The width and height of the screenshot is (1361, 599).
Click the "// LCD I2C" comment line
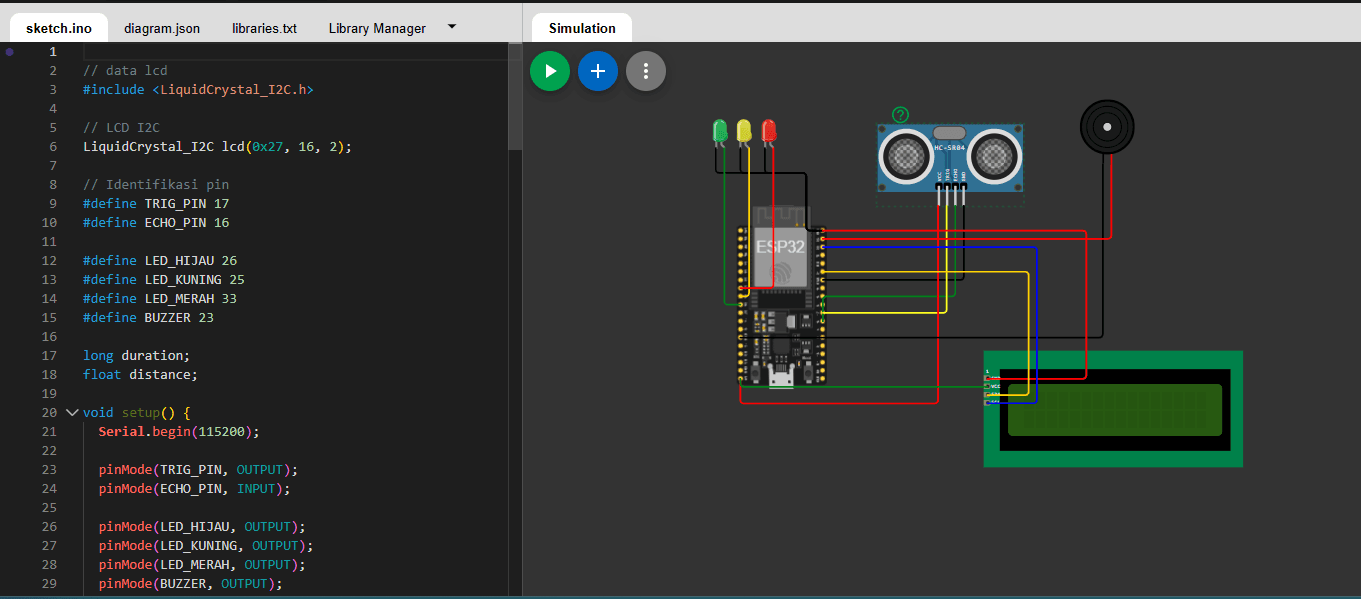coord(121,127)
